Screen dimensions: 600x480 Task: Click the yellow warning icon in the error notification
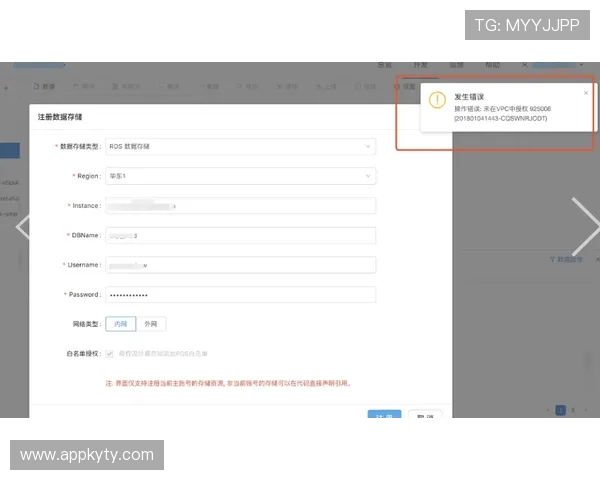click(437, 100)
